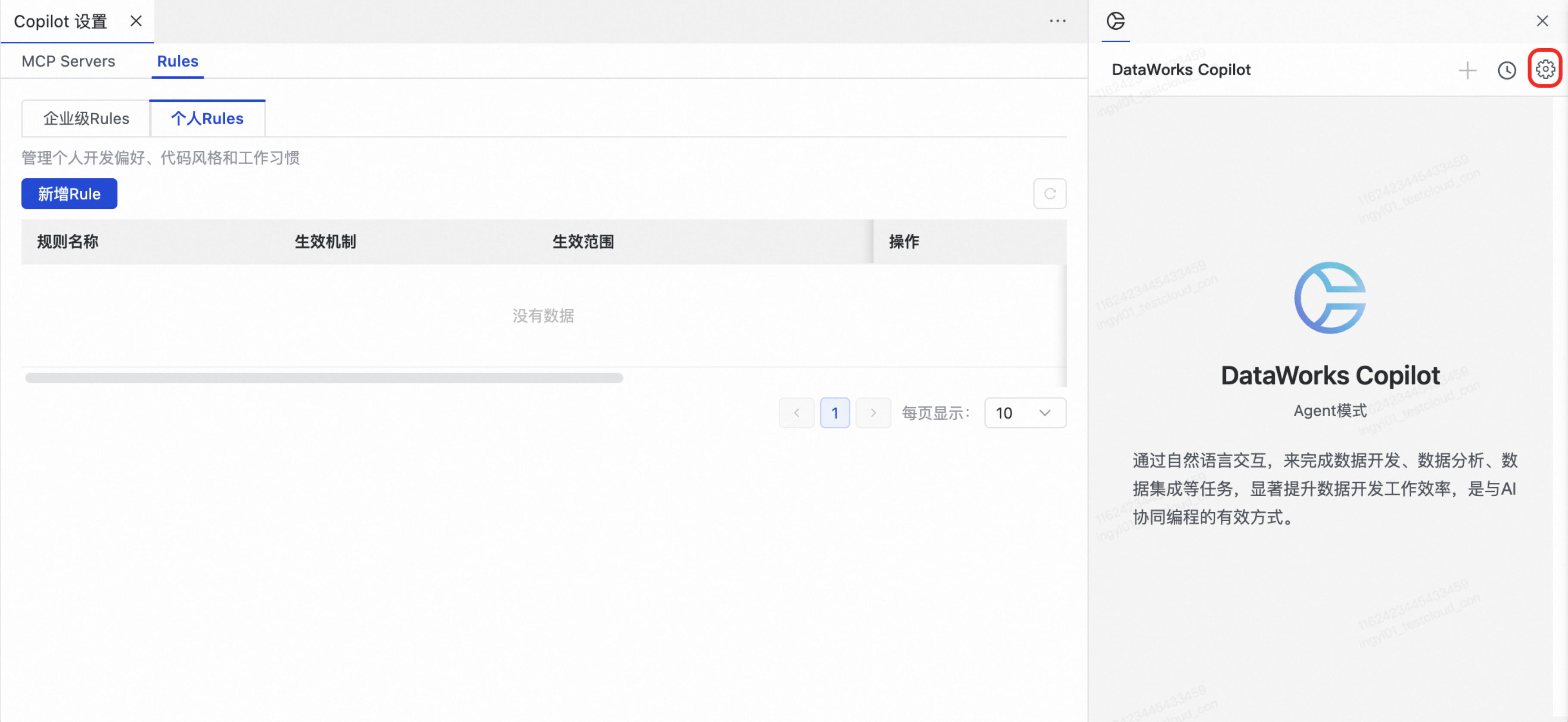
Task: Go to previous page arrow
Action: (x=796, y=413)
